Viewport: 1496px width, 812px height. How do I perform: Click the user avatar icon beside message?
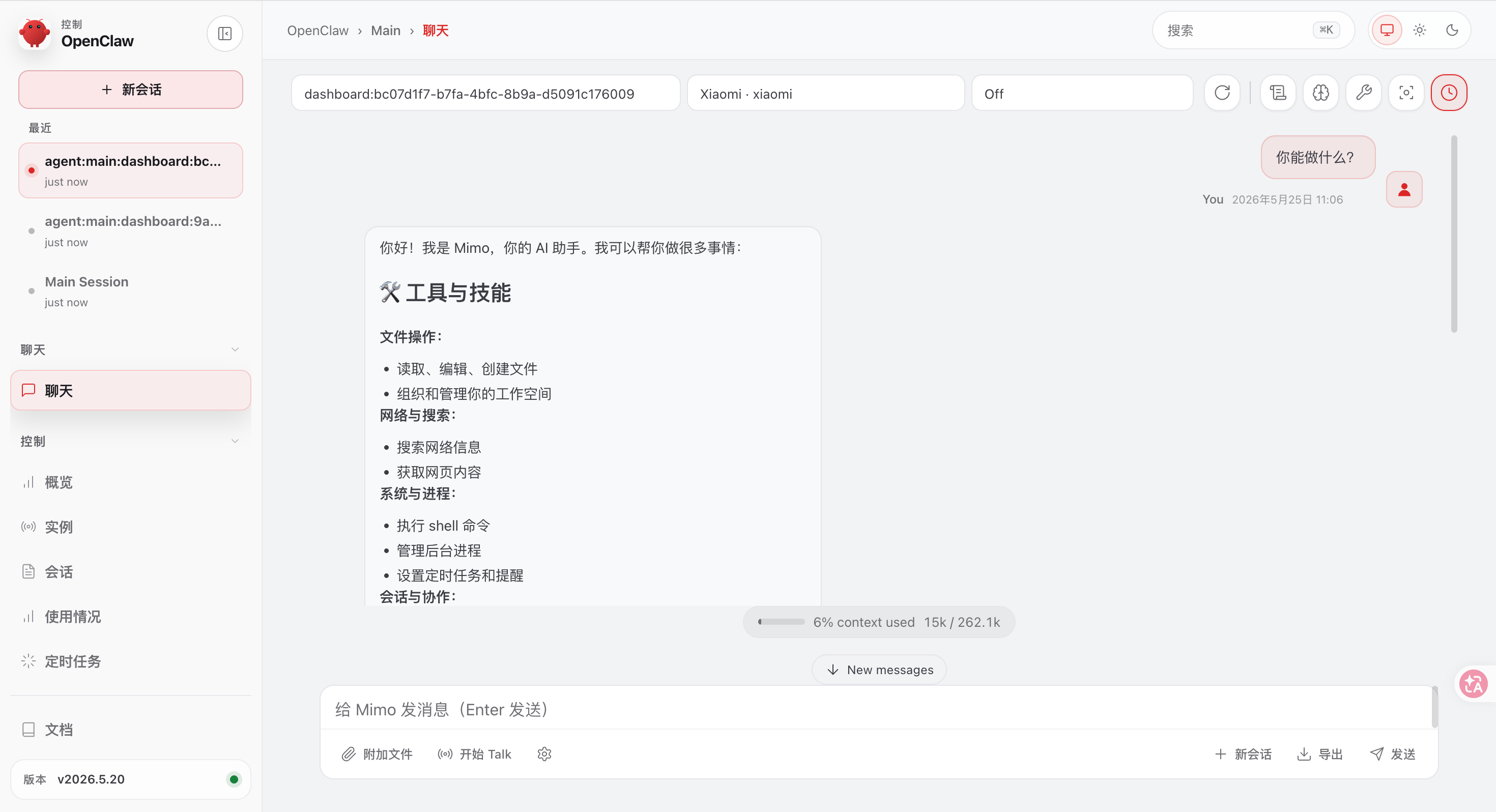(1404, 189)
